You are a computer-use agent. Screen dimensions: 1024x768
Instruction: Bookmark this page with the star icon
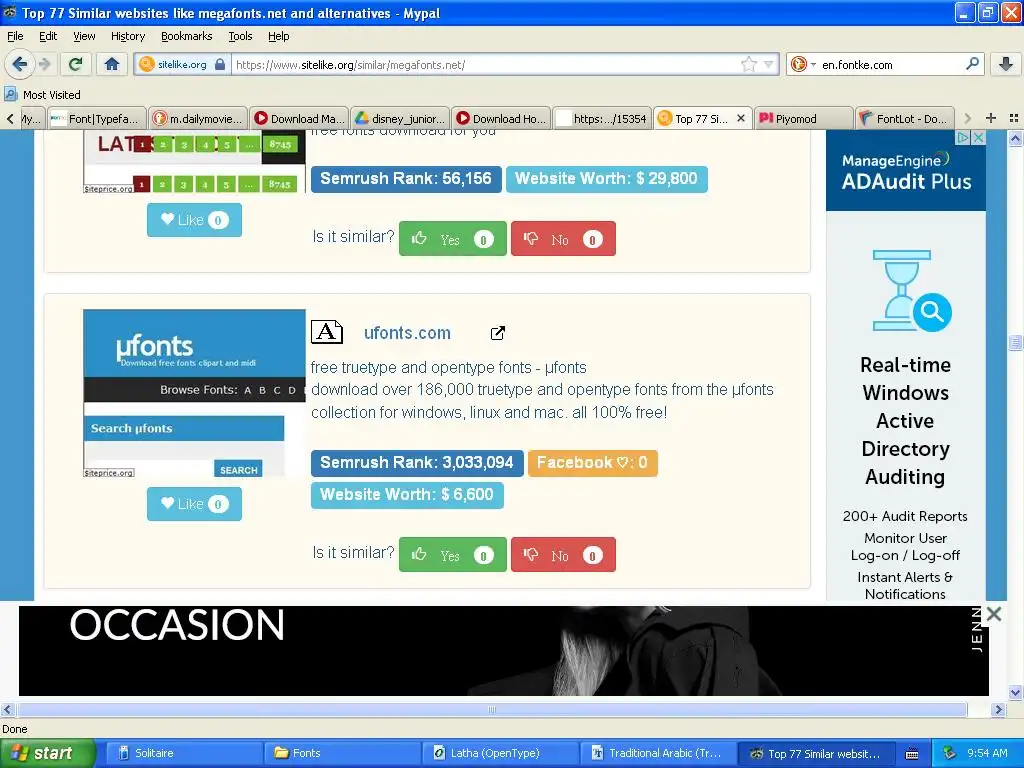pos(749,64)
